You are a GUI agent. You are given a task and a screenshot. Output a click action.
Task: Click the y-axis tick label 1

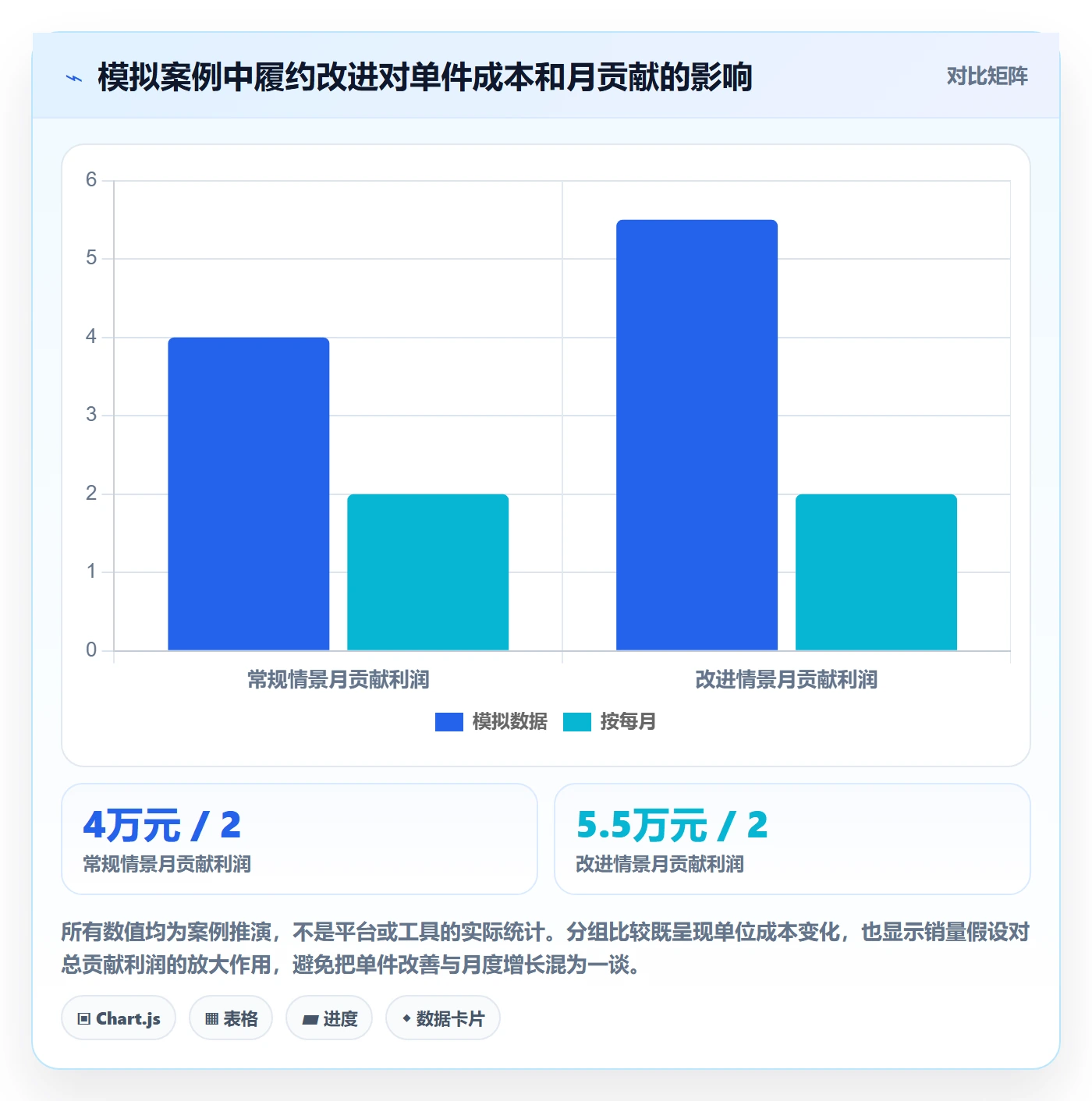click(91, 572)
